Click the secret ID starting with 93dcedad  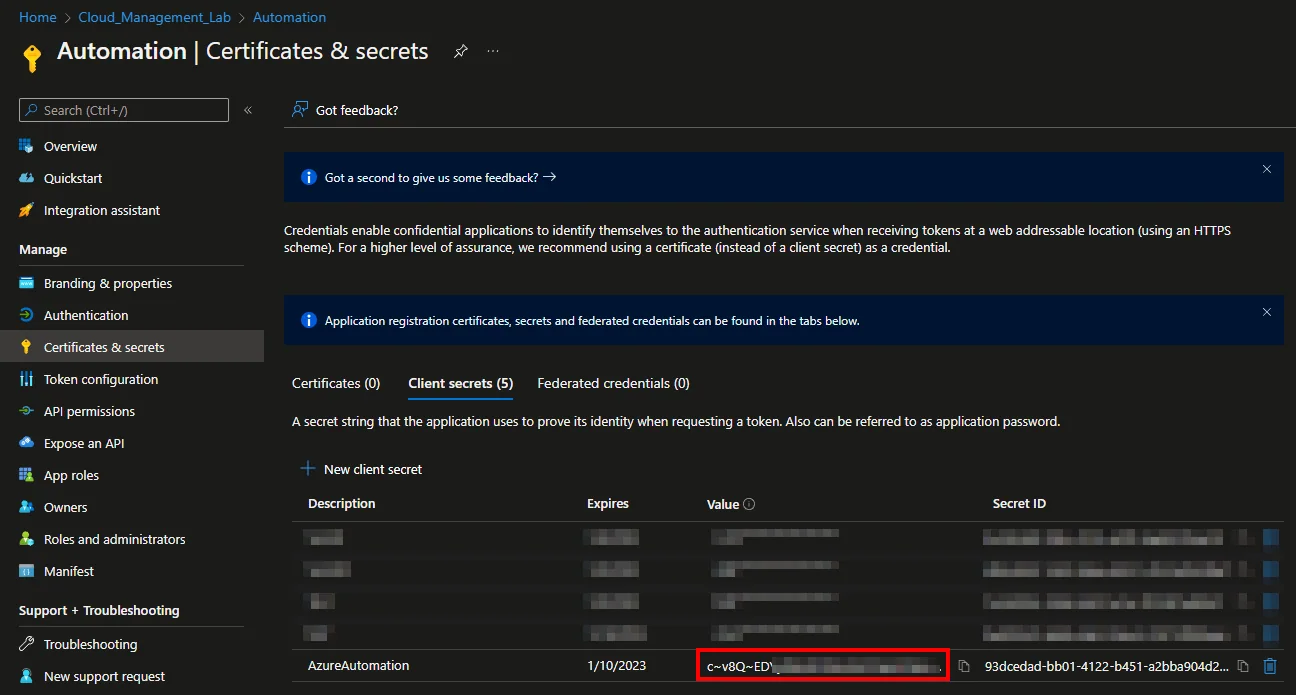click(1107, 666)
